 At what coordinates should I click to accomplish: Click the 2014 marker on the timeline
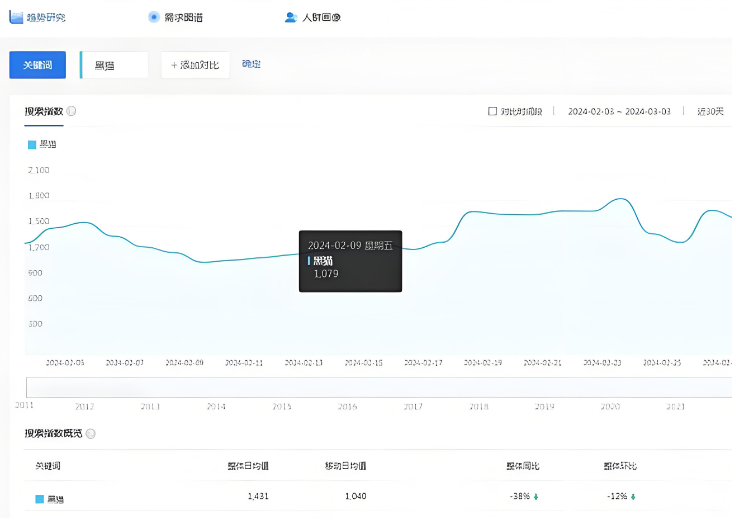pos(216,406)
